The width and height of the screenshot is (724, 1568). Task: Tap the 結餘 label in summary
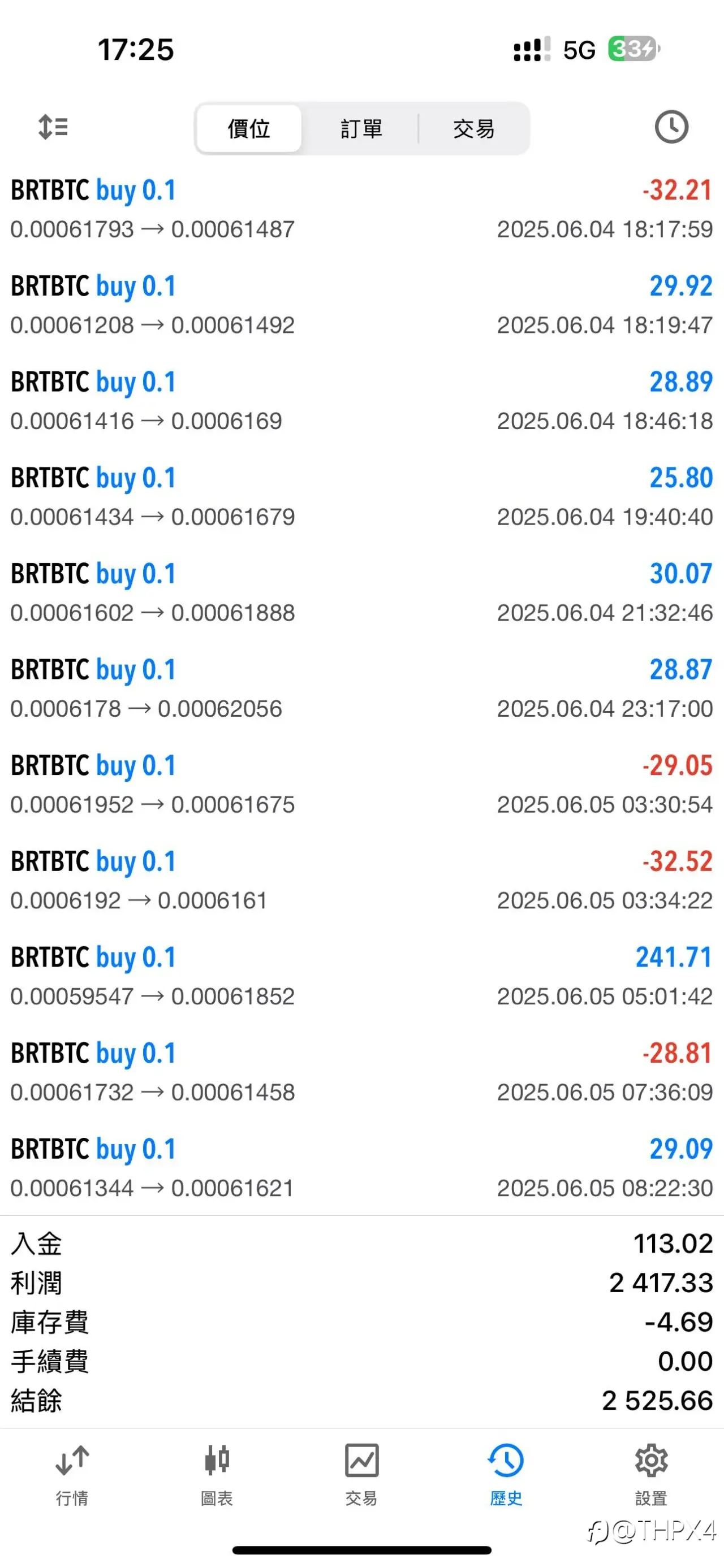click(x=37, y=1401)
